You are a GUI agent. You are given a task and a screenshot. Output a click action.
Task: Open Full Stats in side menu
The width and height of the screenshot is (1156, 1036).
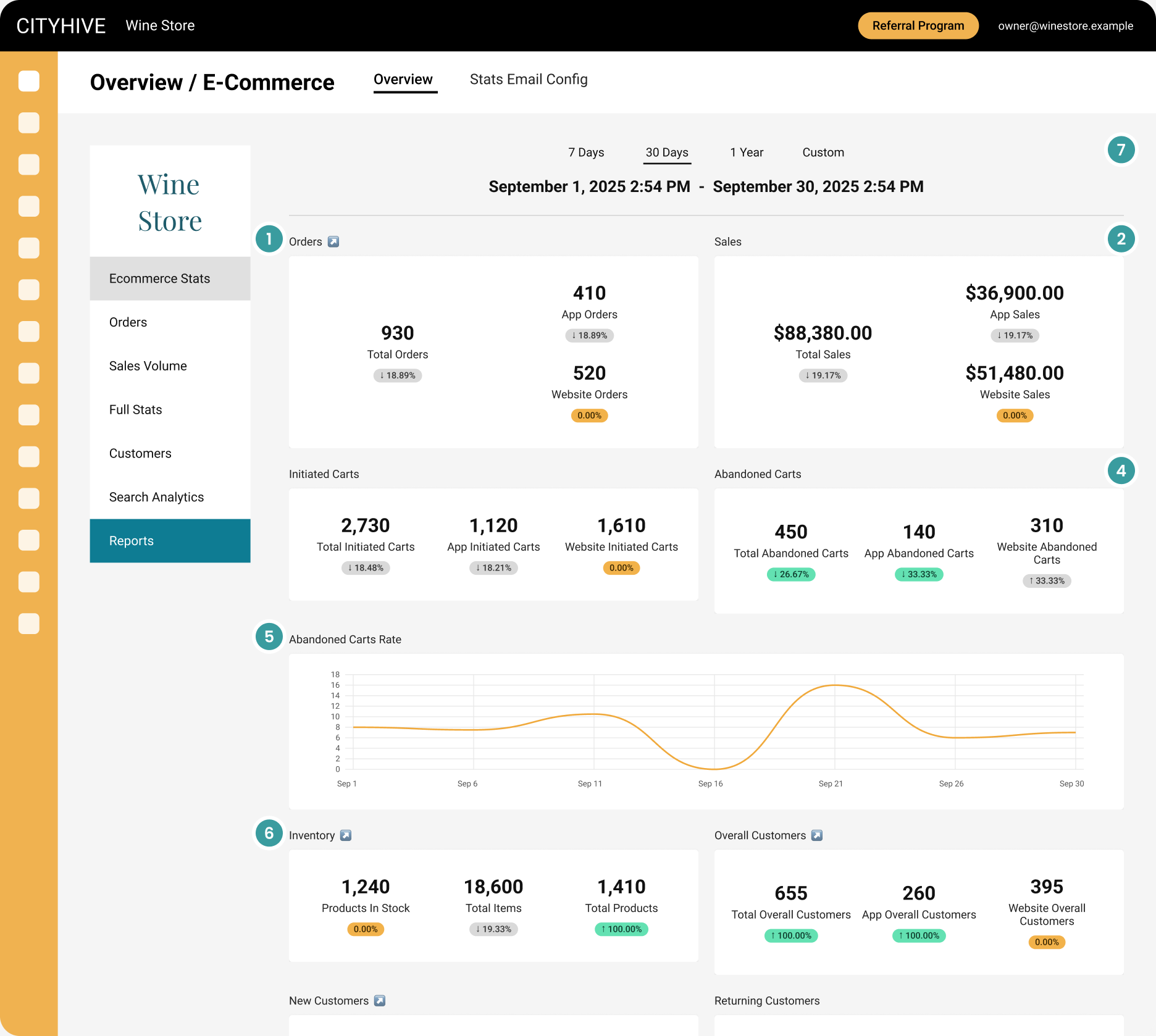coord(170,410)
